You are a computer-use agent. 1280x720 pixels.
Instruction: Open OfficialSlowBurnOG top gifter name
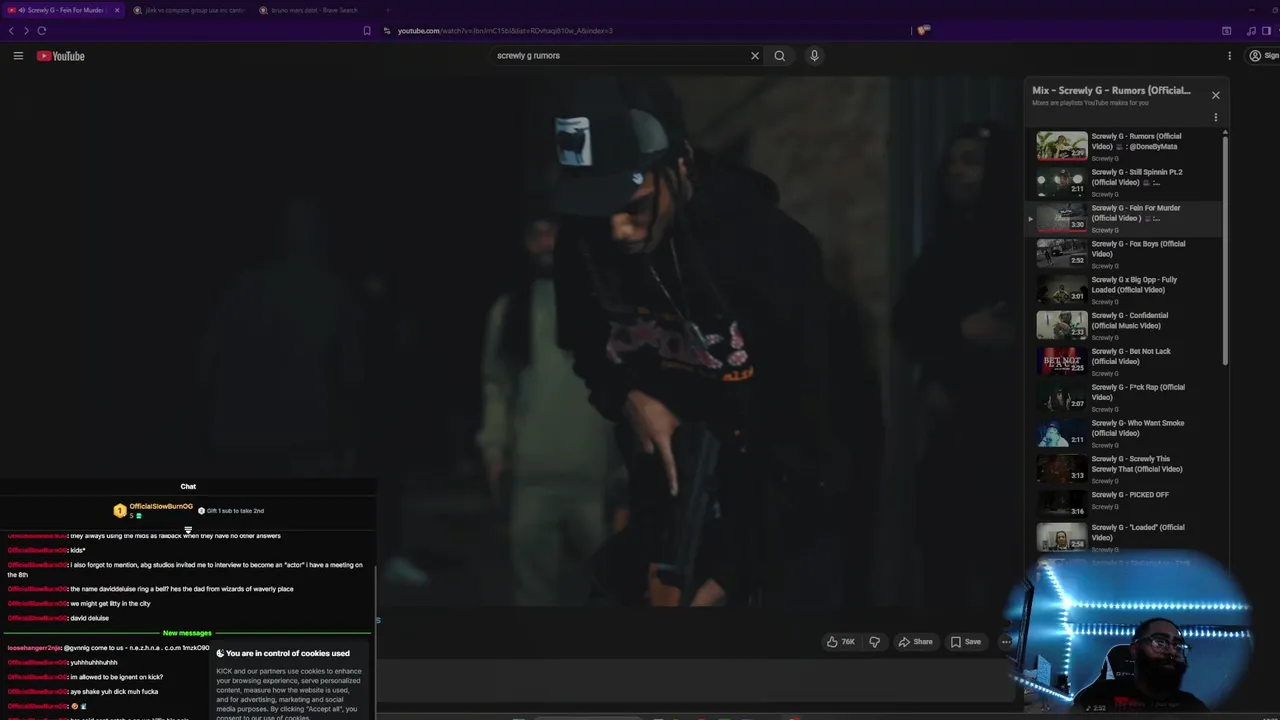tap(161, 507)
